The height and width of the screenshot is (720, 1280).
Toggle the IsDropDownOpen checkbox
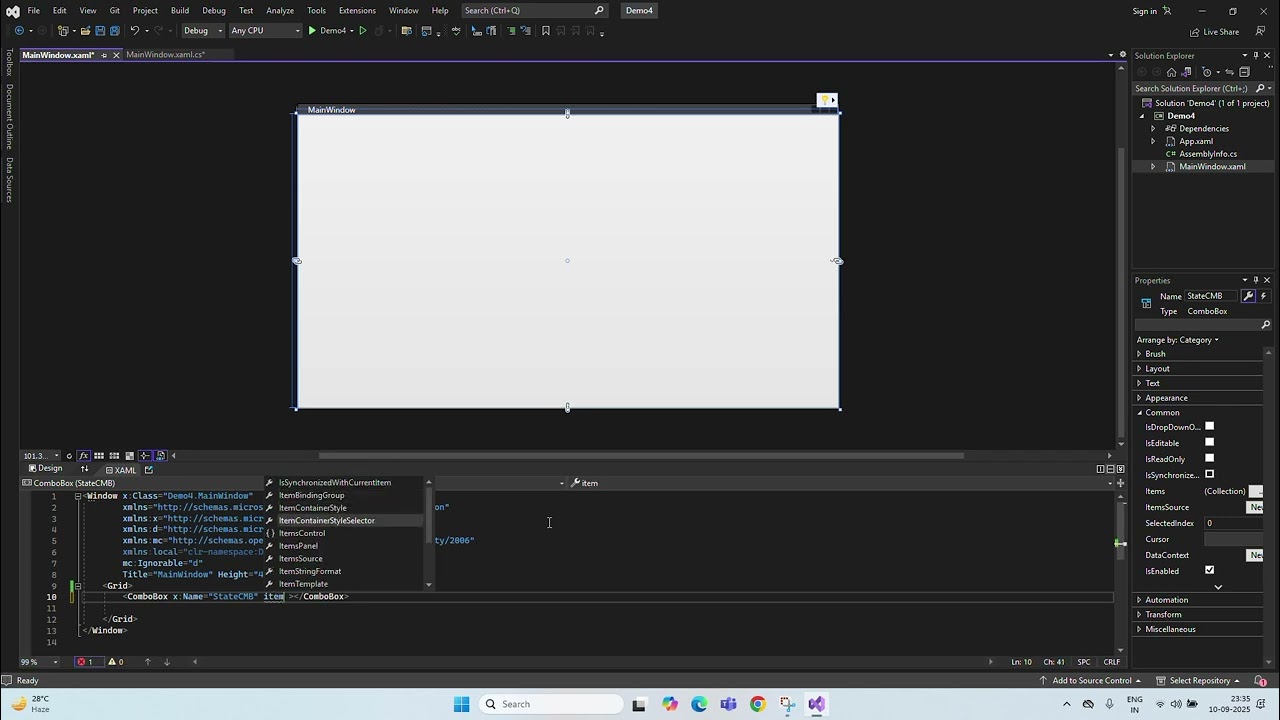(1209, 427)
